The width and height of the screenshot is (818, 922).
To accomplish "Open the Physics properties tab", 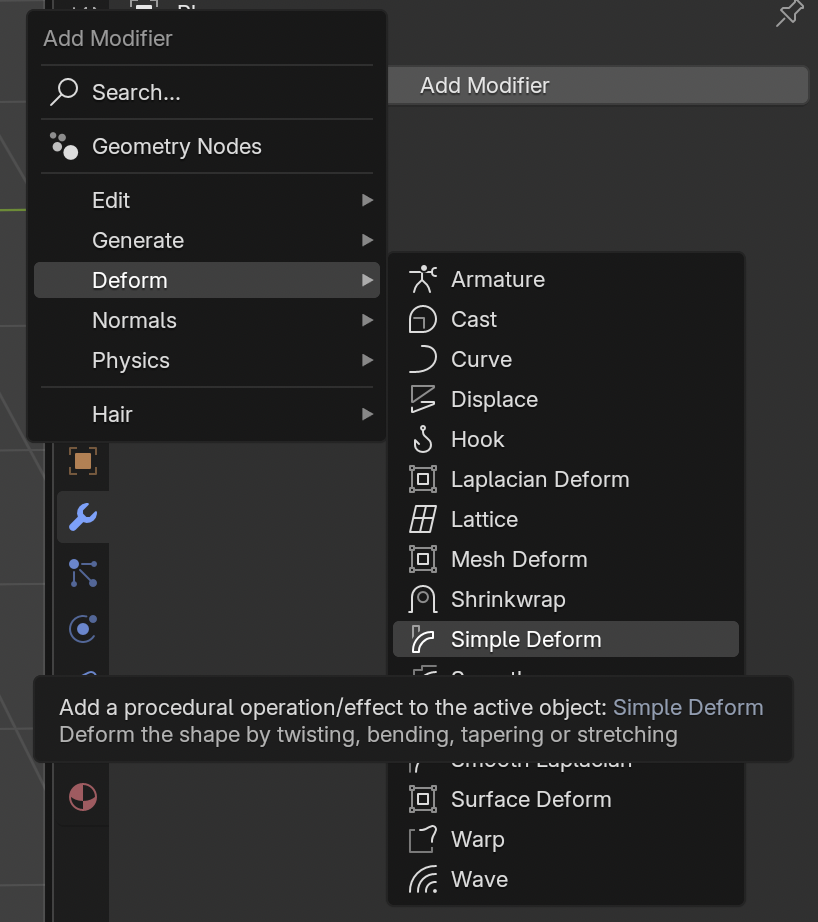I will click(83, 629).
